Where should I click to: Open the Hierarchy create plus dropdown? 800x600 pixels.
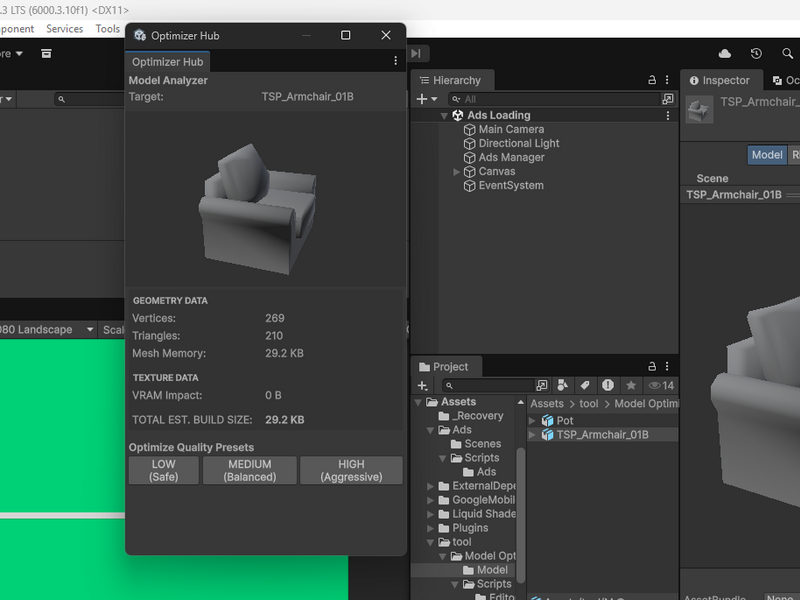point(427,99)
